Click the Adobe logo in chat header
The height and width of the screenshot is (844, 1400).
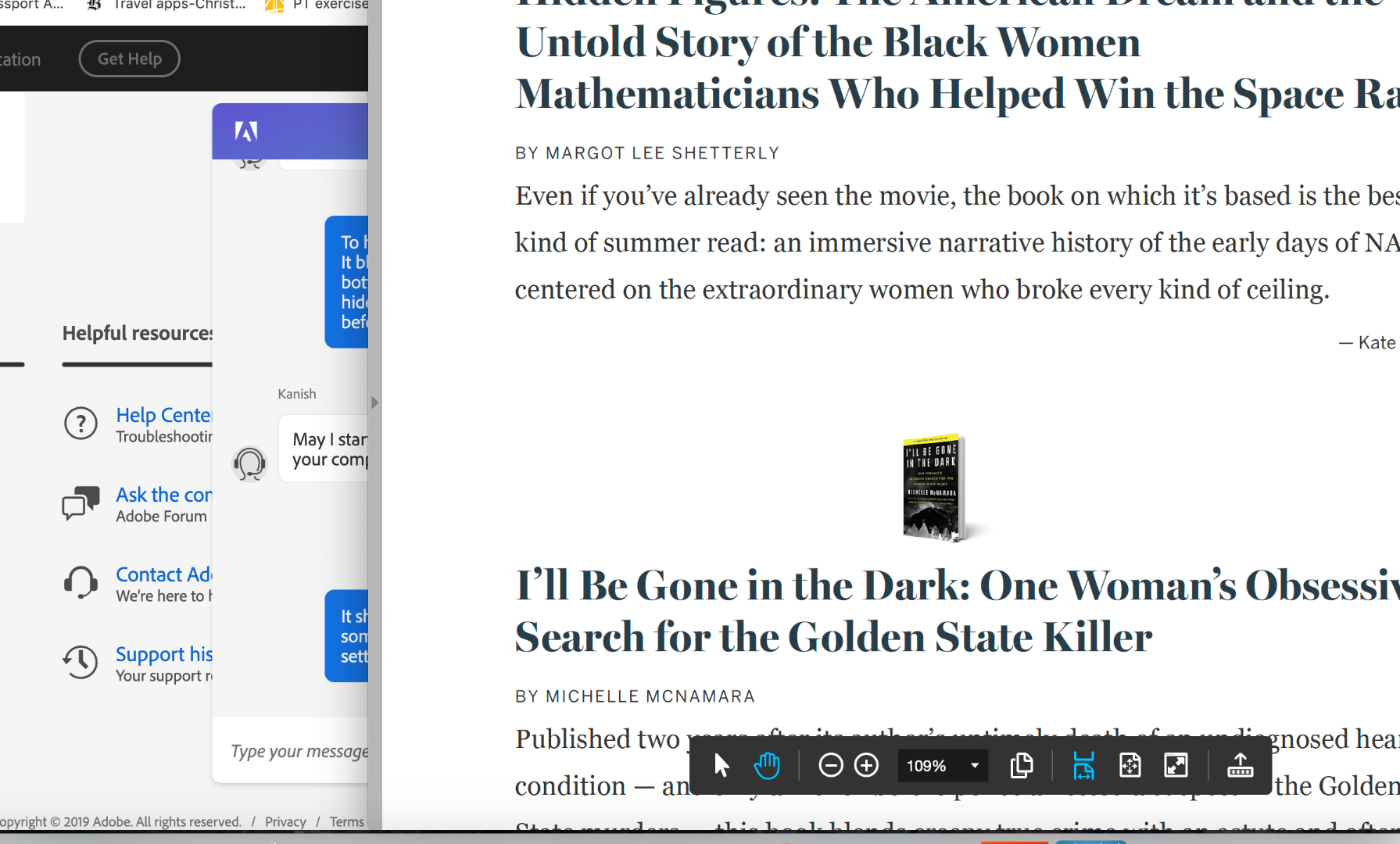pos(246,131)
